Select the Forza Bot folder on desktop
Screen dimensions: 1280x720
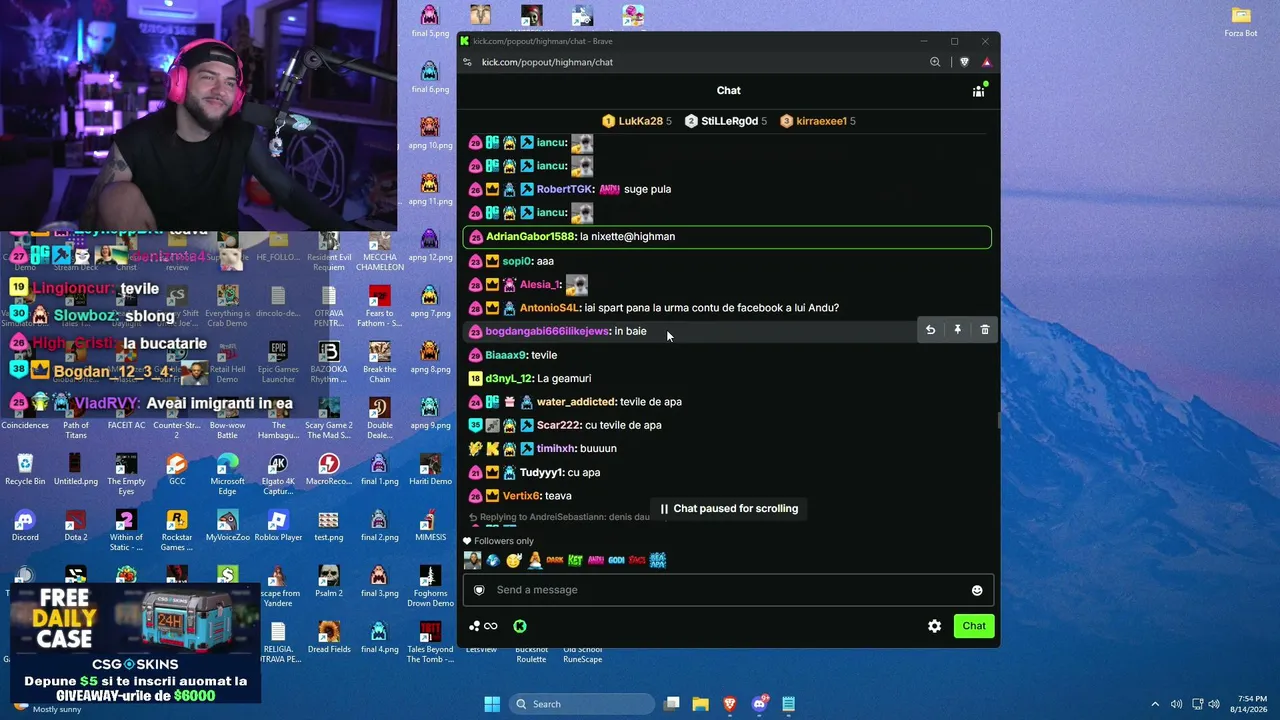coord(1241,21)
